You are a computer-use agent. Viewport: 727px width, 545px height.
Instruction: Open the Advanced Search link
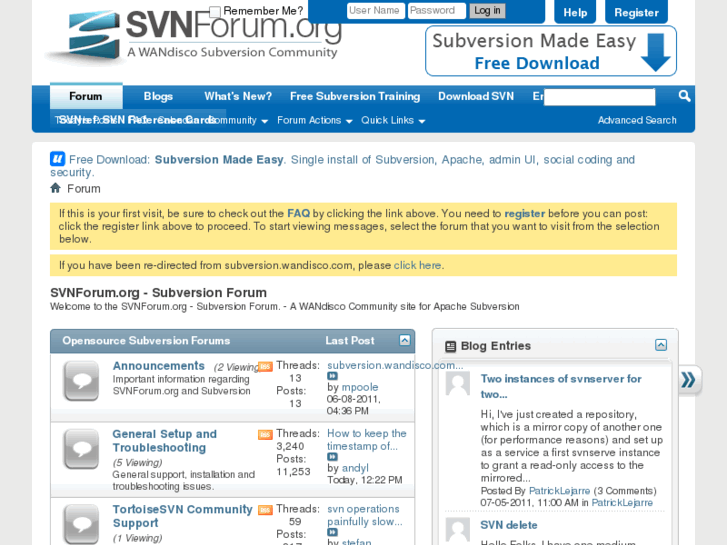tap(637, 120)
